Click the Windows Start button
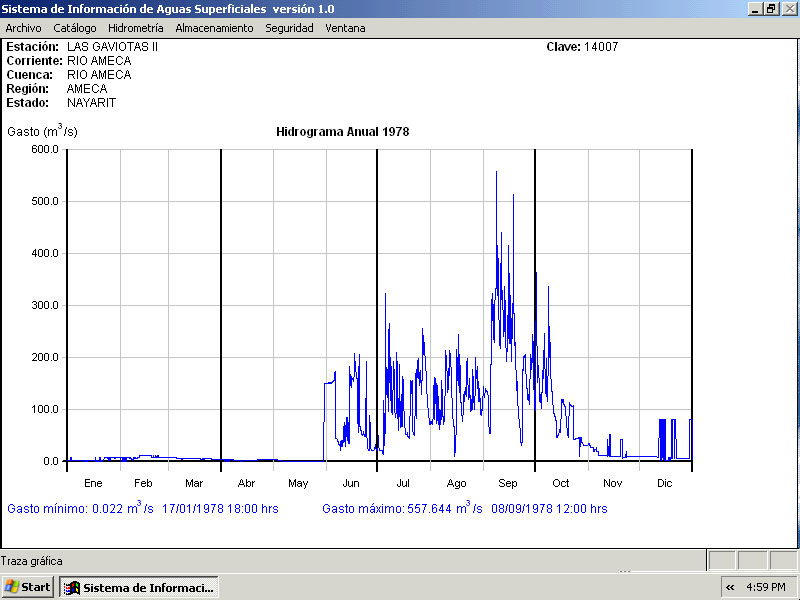This screenshot has height=600, width=800. [28, 587]
